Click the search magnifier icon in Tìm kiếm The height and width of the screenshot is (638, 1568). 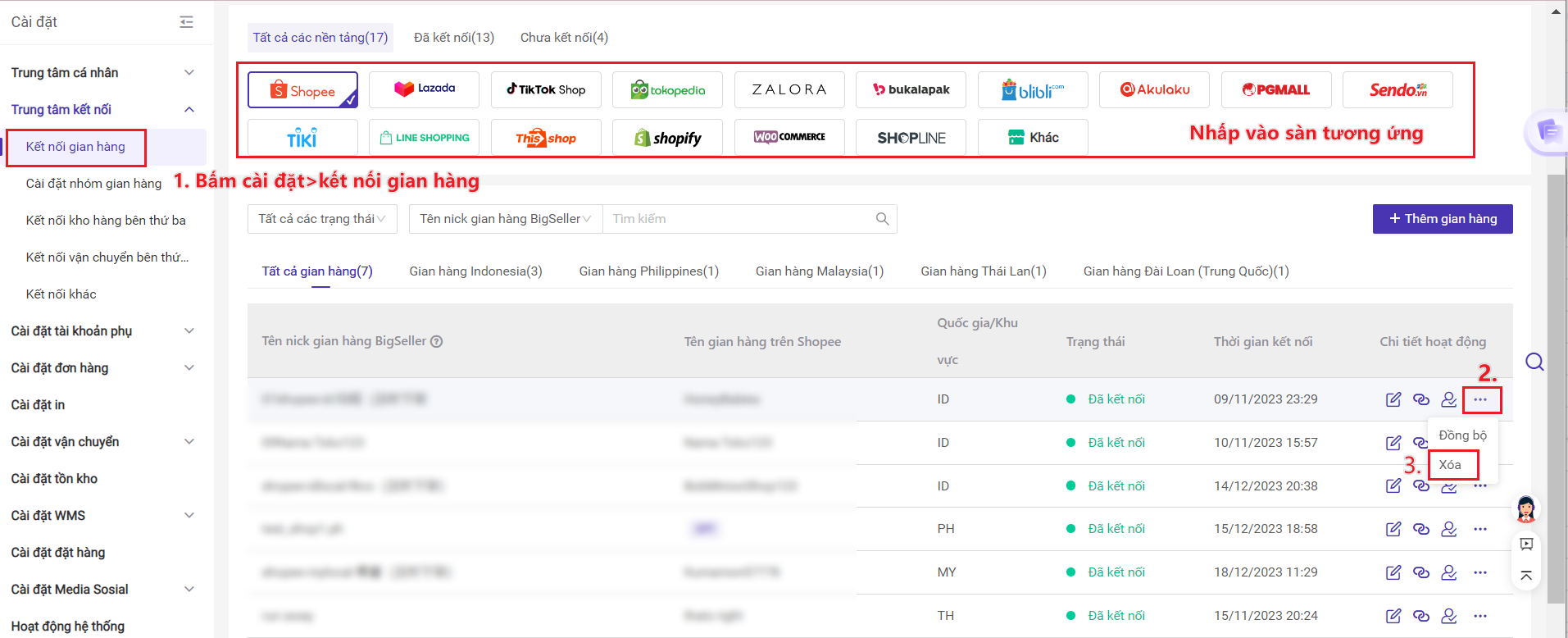click(882, 219)
